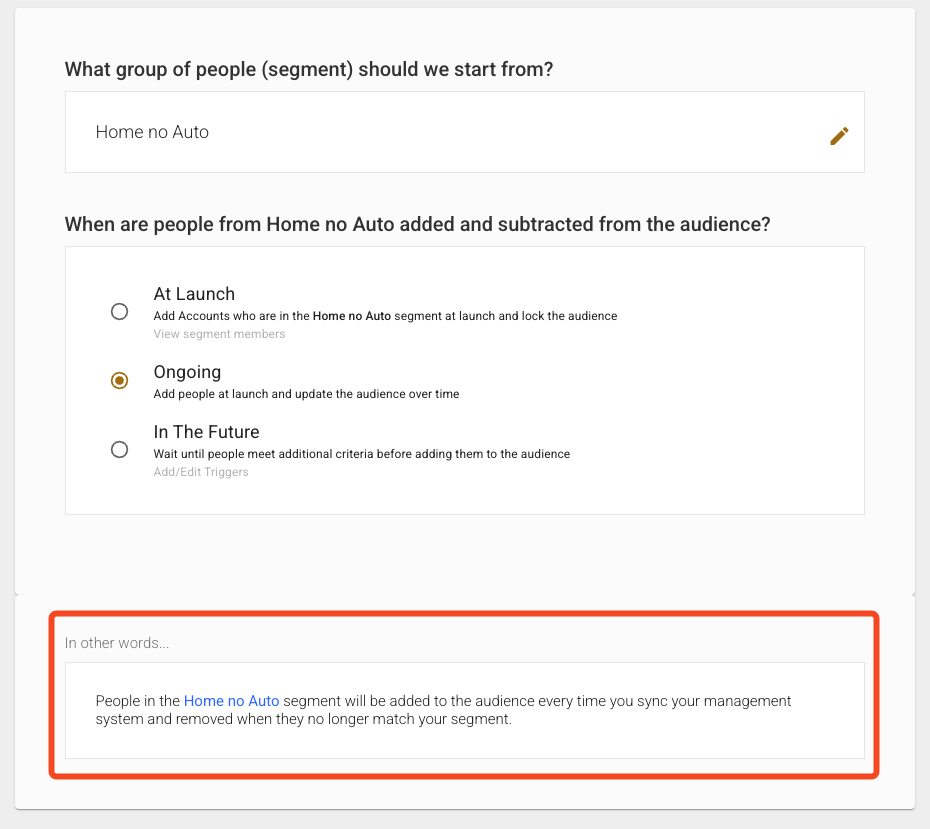Open the View segment members link
Screen dimensions: 930x829
[219, 334]
